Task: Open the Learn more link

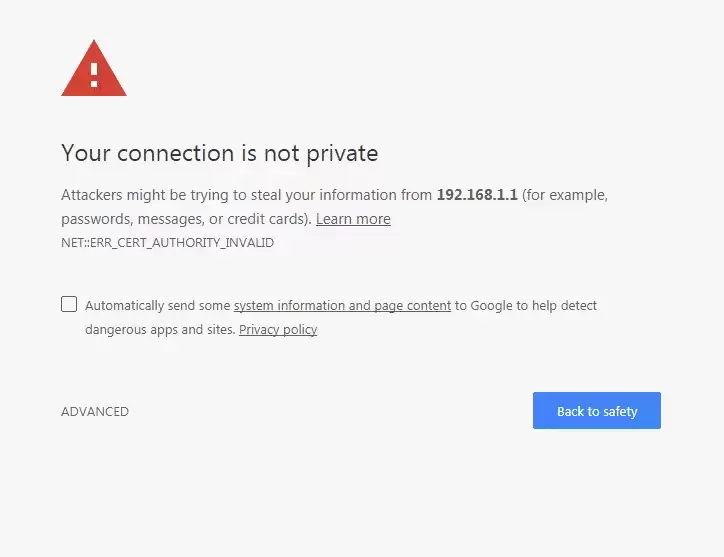Action: (353, 219)
